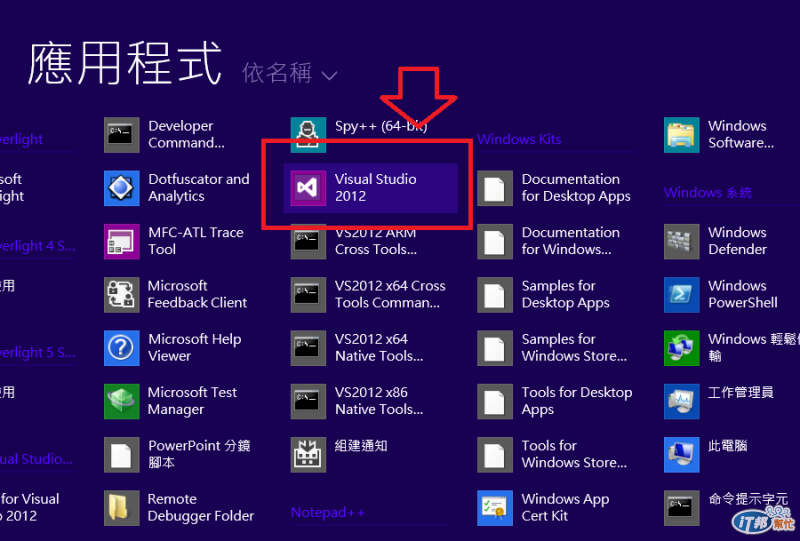Click the 組建通知 label text
Viewport: 800px width, 541px height.
(x=361, y=446)
